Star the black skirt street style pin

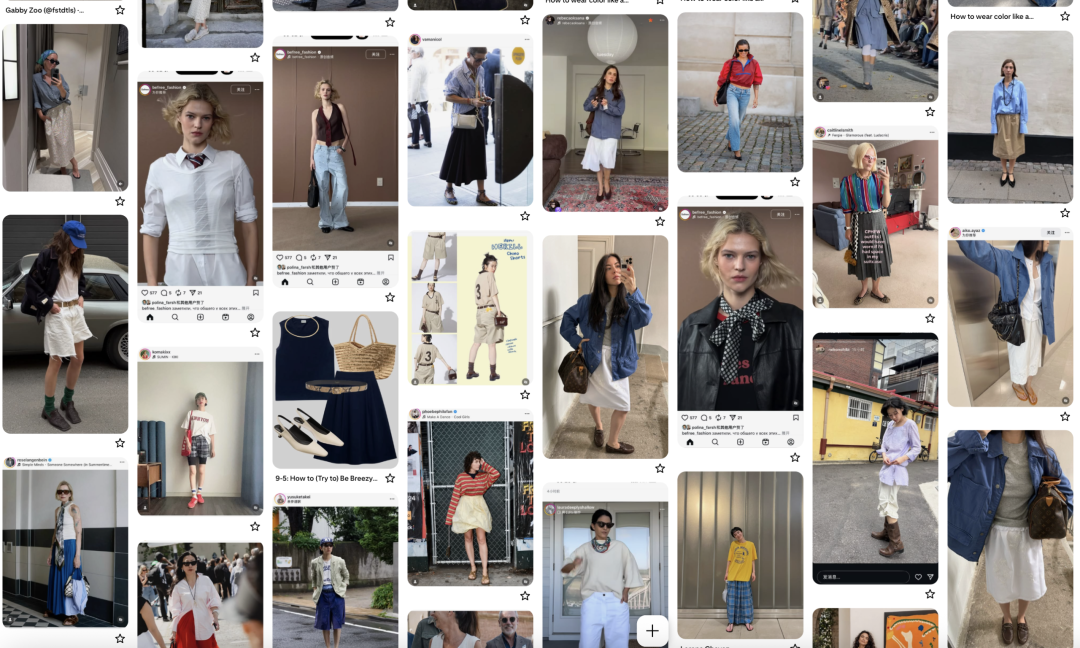pyautogui.click(x=525, y=216)
